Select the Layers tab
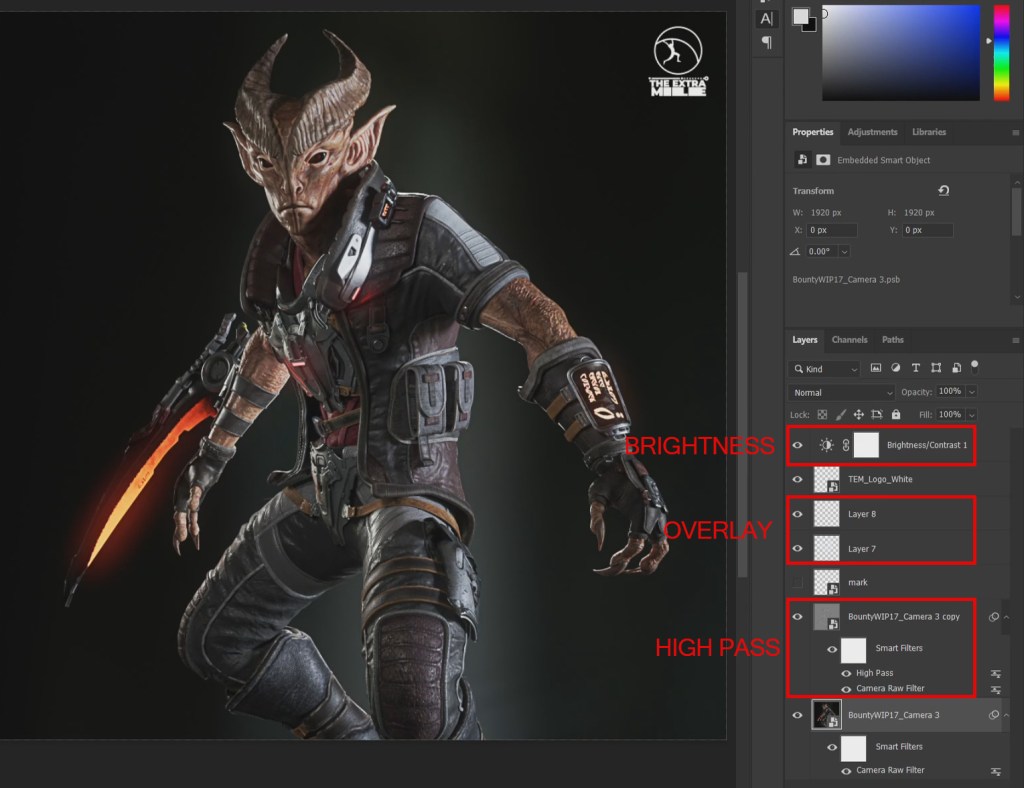The height and width of the screenshot is (788, 1024). (x=805, y=339)
